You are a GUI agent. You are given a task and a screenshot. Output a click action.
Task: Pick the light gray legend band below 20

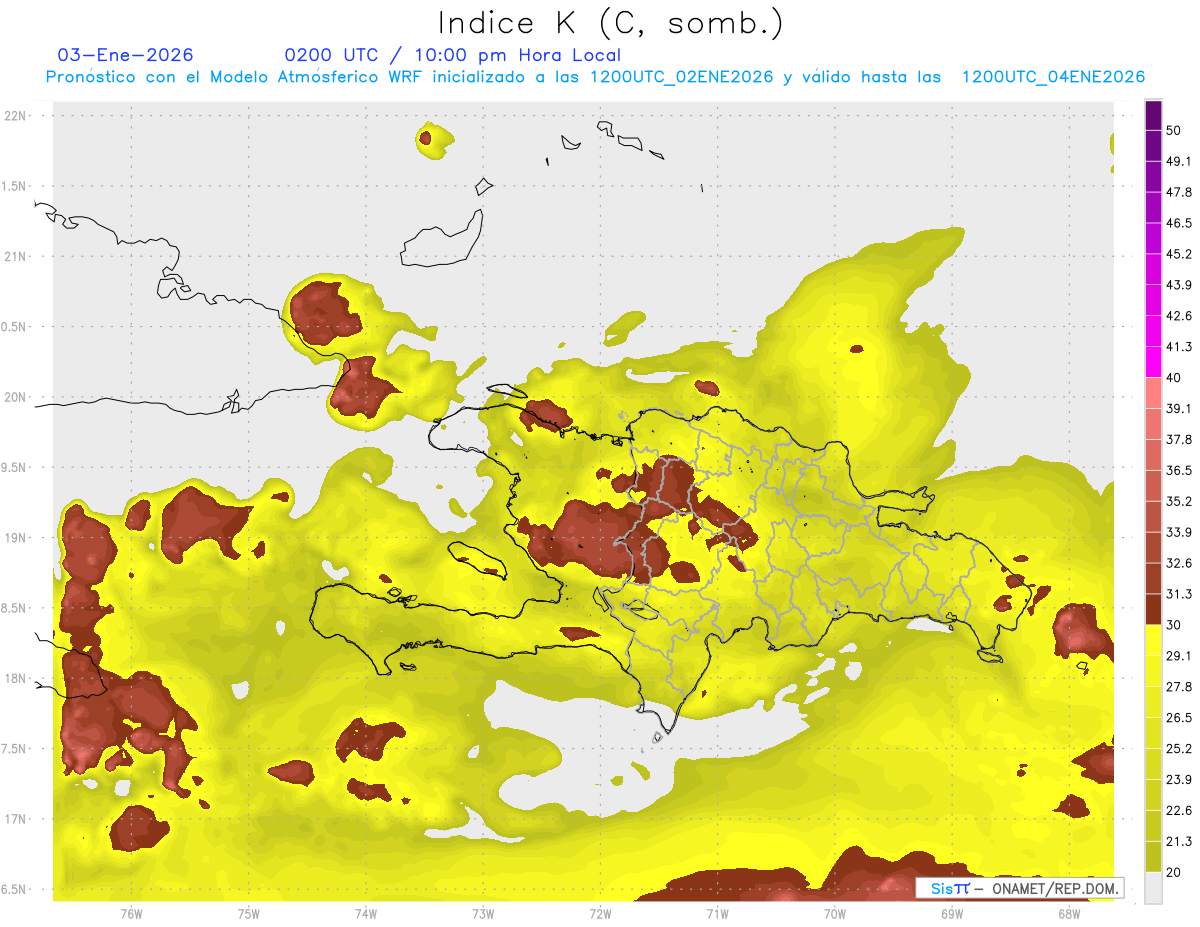[1153, 888]
